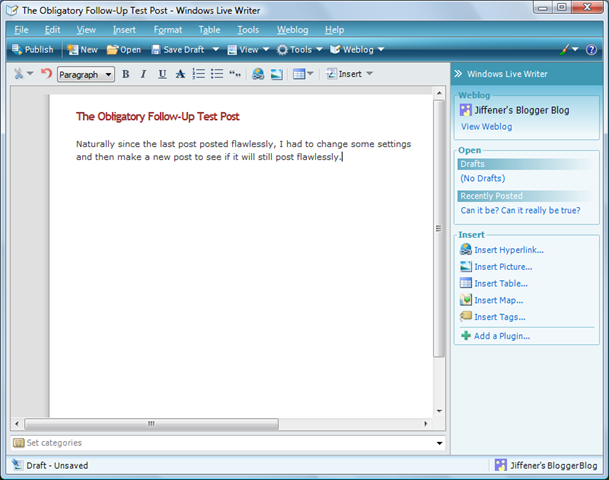This screenshot has width=609, height=480.
Task: Click the Cut scissors icon
Action: [18, 74]
